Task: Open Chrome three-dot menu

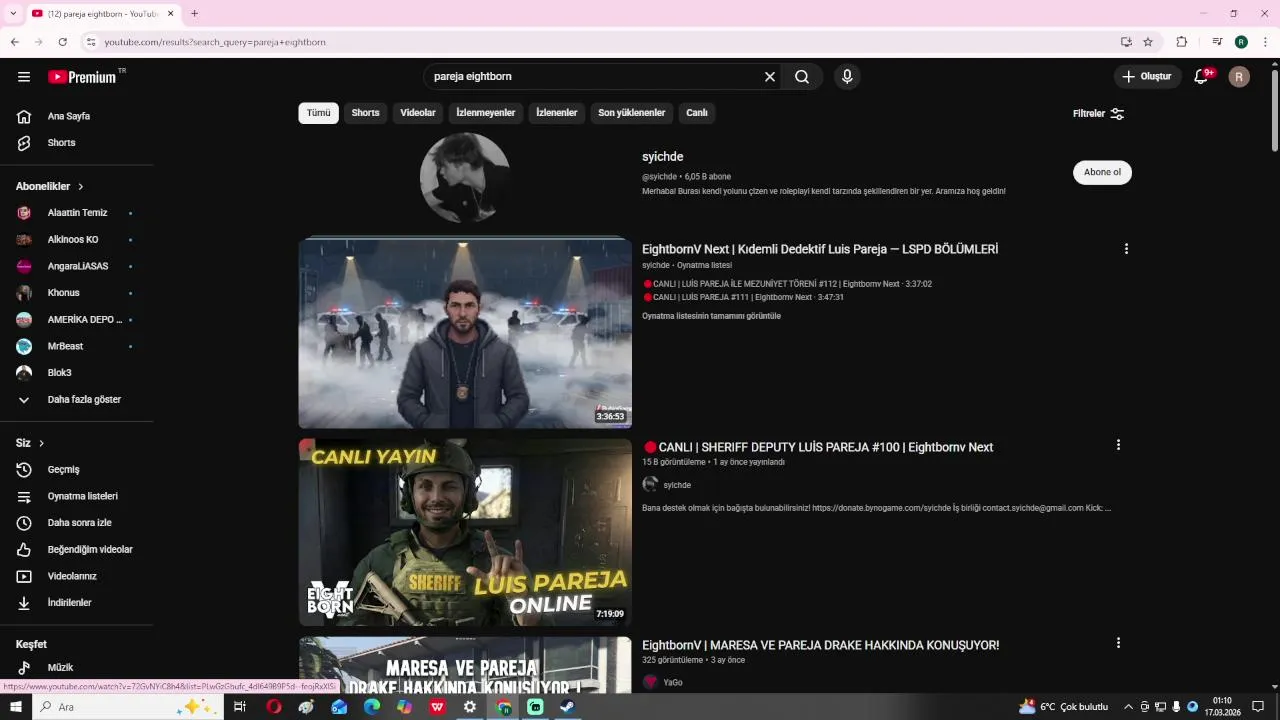Action: pos(1266,42)
